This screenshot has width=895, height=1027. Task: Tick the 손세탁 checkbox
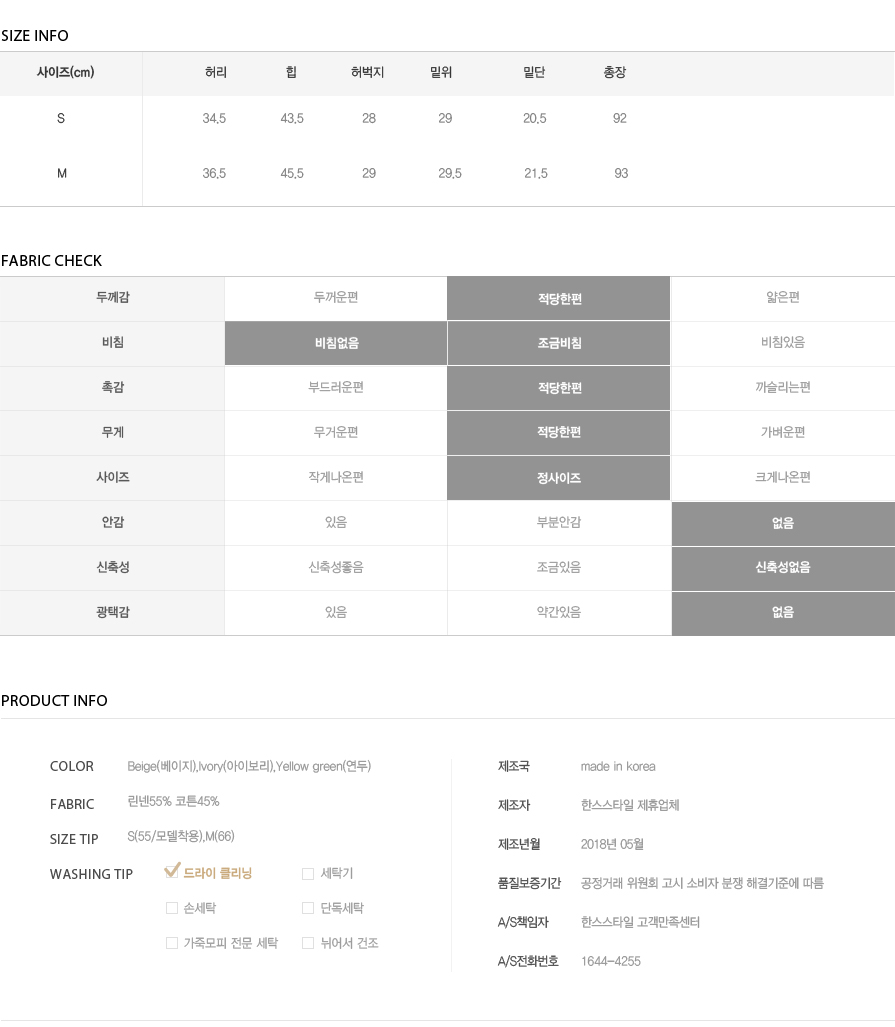[172, 908]
